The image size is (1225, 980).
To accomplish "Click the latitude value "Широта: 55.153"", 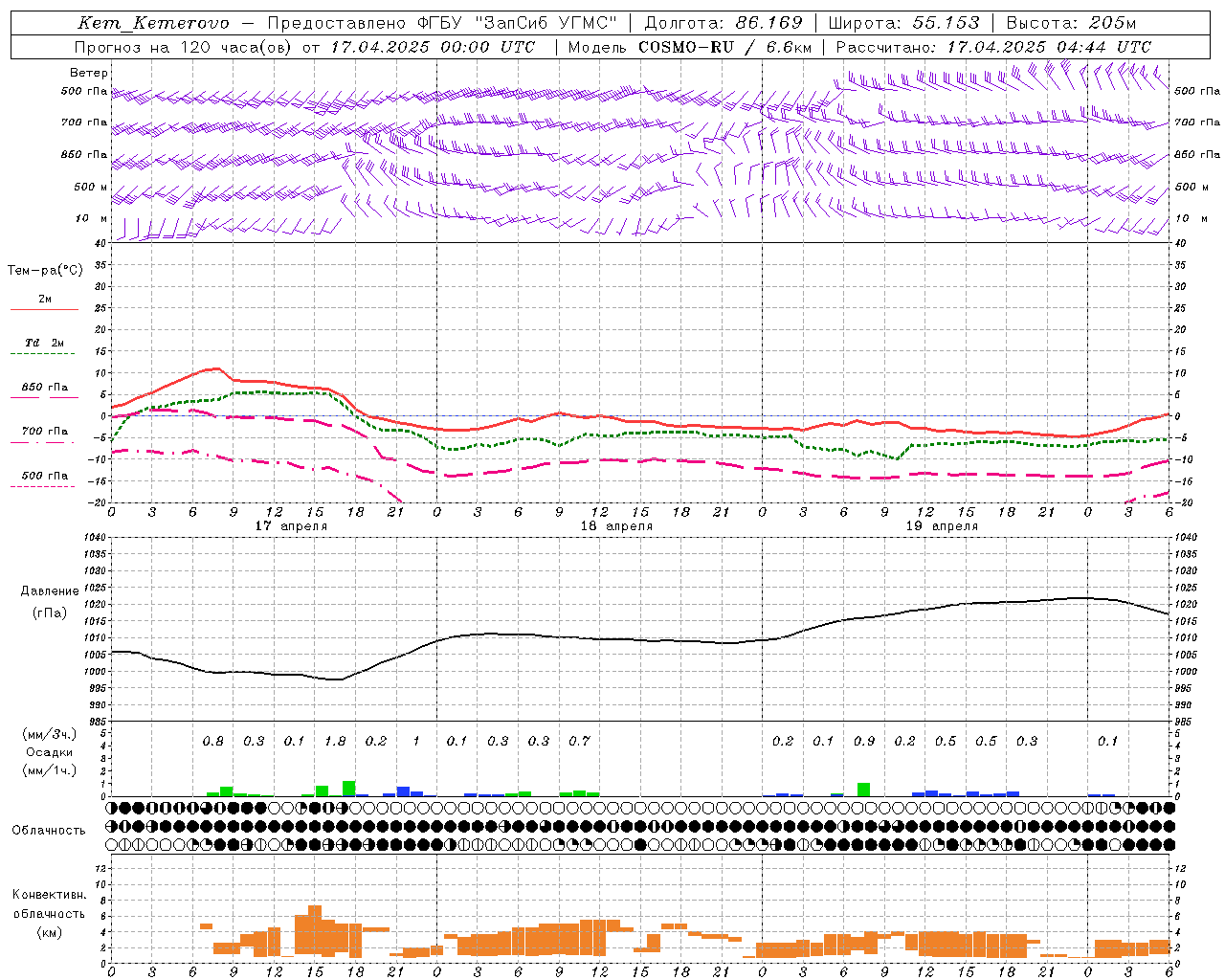I will (904, 23).
